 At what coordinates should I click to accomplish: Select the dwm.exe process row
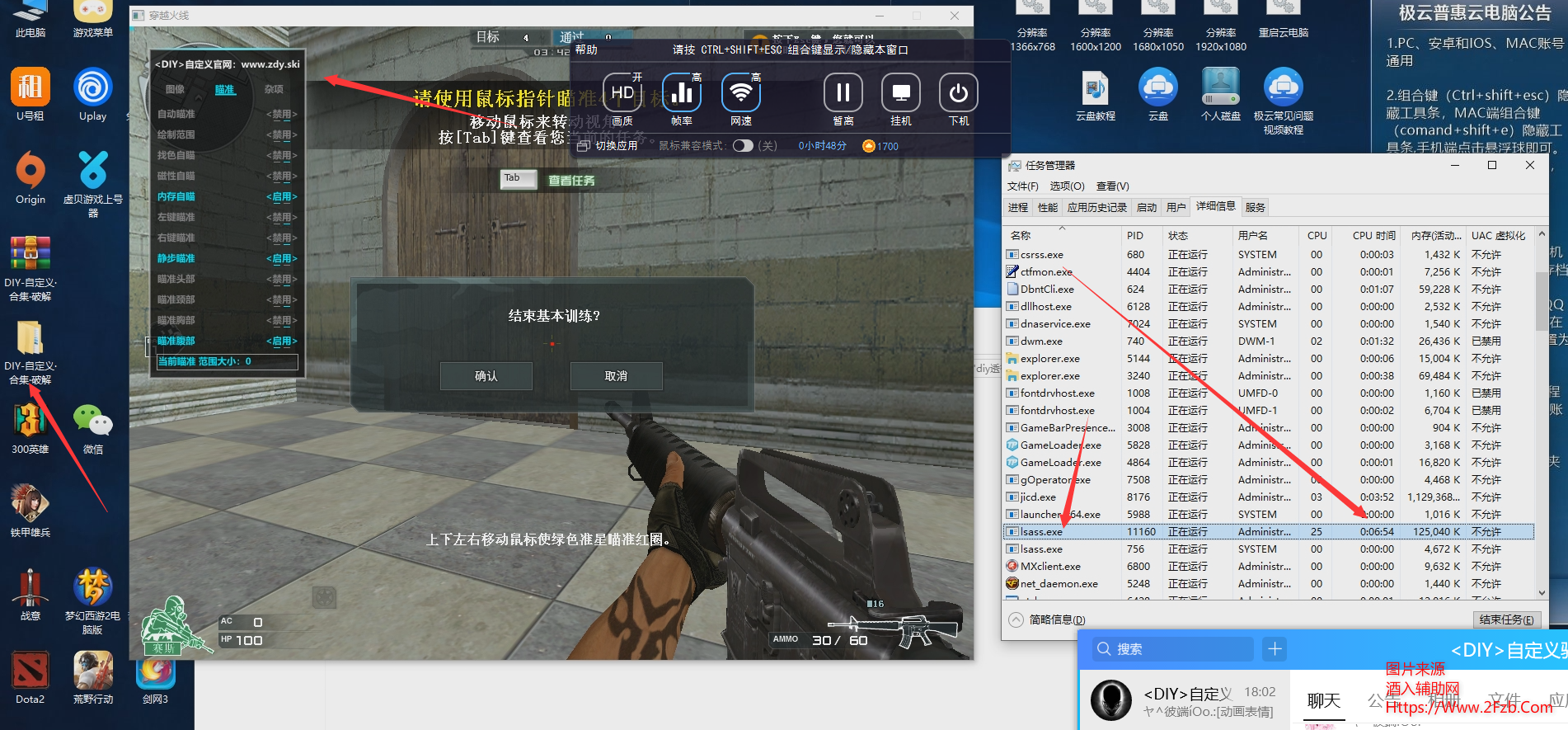(x=1268, y=341)
